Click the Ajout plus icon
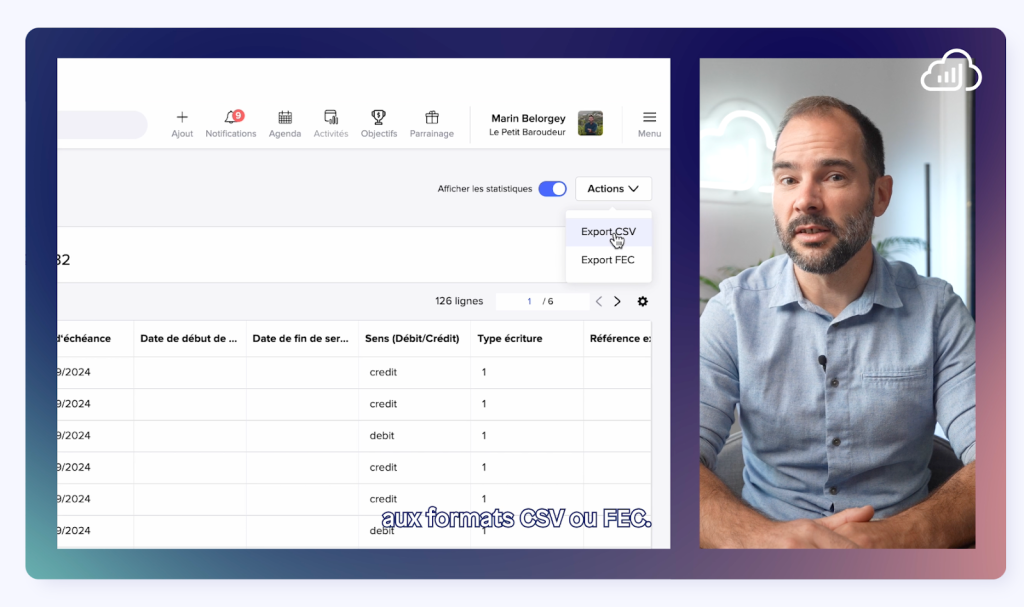The height and width of the screenshot is (607, 1024). point(182,118)
